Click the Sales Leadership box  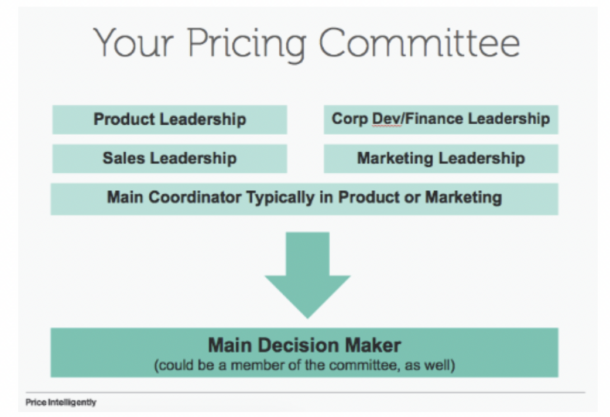click(170, 159)
